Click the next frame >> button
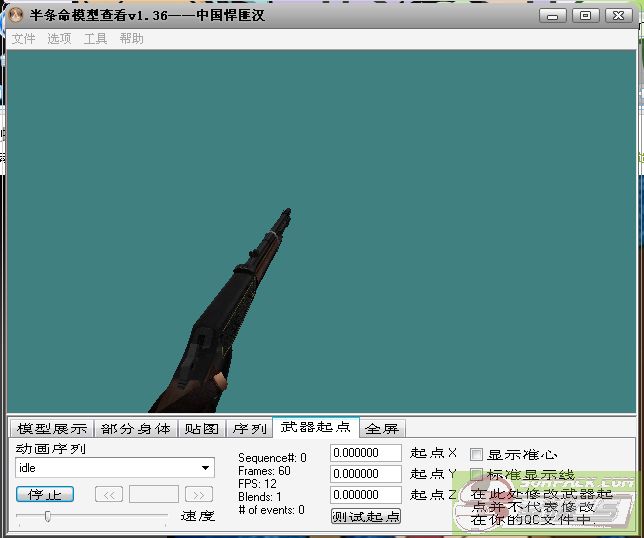Image resolution: width=644 pixels, height=538 pixels. click(199, 494)
